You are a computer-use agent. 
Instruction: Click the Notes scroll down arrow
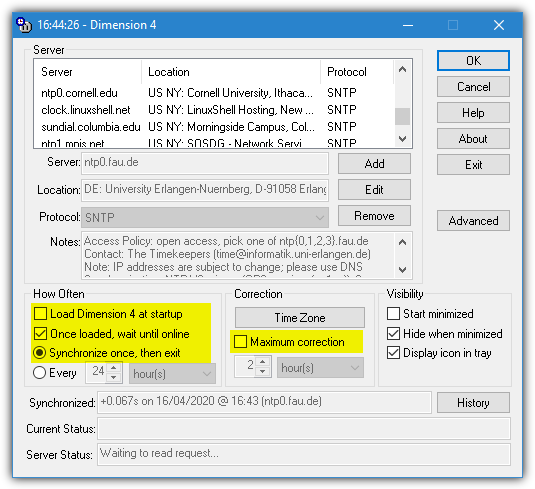(403, 269)
